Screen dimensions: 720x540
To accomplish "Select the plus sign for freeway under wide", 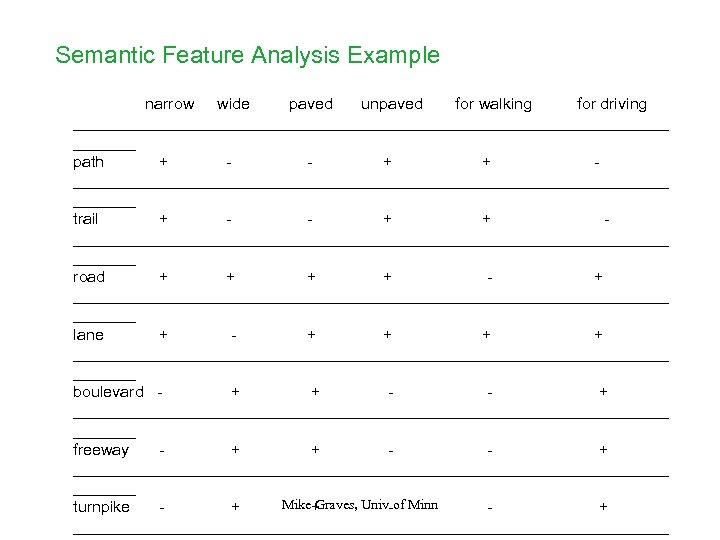I will pyautogui.click(x=235, y=449).
